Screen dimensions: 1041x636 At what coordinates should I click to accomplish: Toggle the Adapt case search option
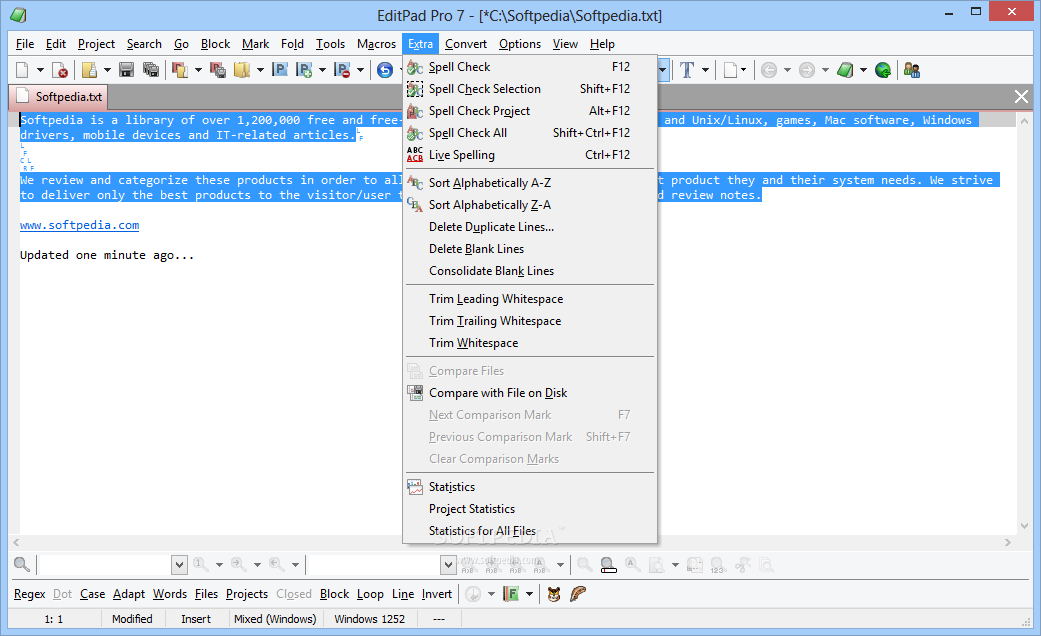[x=129, y=594]
